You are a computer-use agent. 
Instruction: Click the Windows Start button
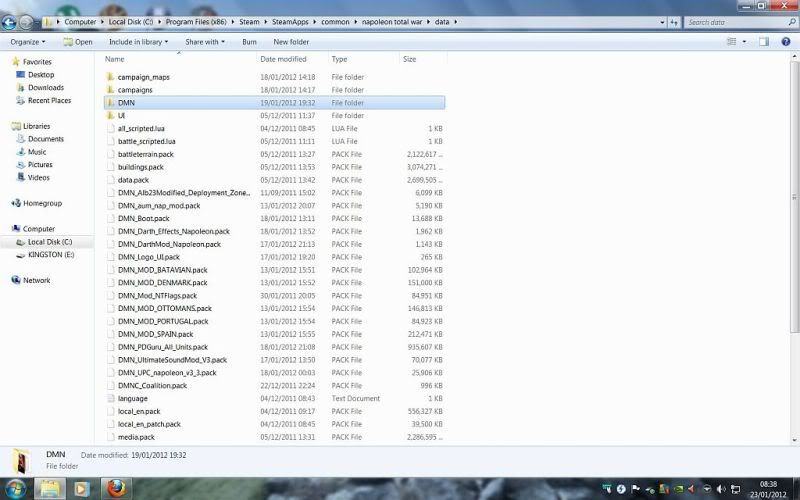coord(13,489)
